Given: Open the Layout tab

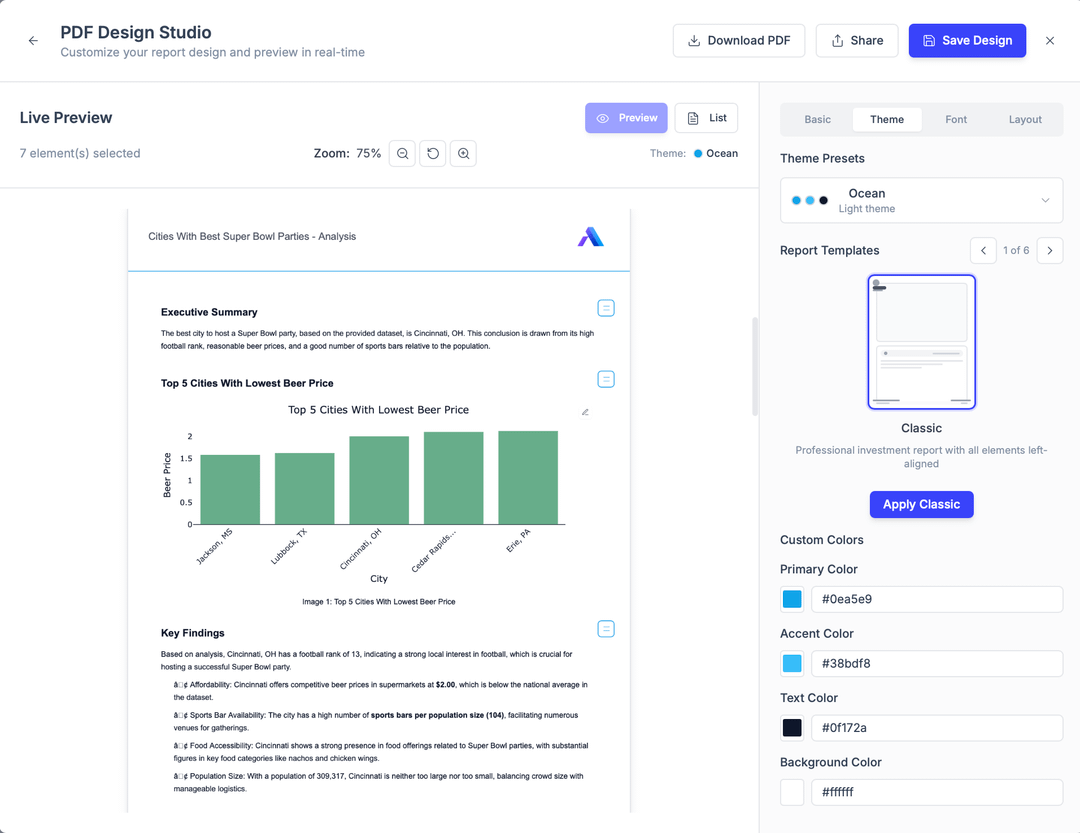Looking at the screenshot, I should point(1025,119).
